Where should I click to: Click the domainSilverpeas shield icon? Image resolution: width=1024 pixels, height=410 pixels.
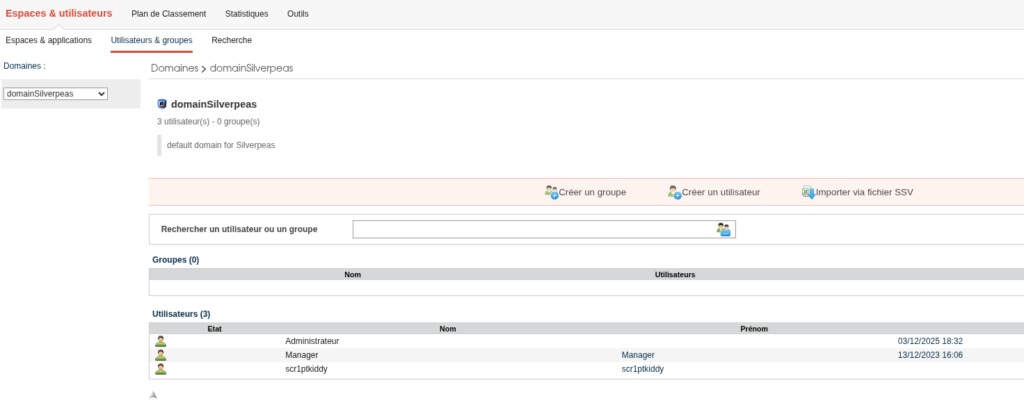162,104
